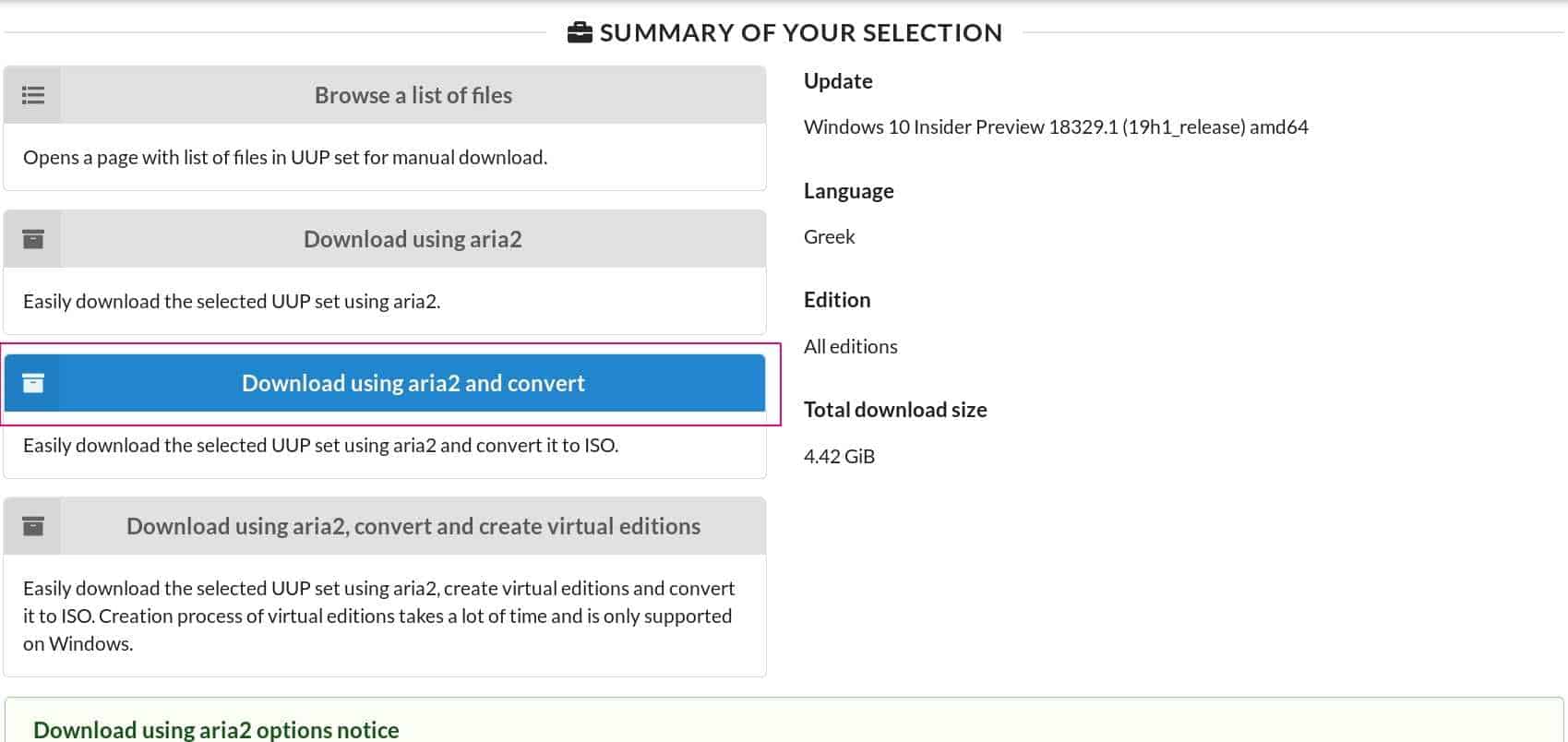The height and width of the screenshot is (742, 1568).
Task: Click the list icon beside Browse a list of files
Action: tap(33, 95)
